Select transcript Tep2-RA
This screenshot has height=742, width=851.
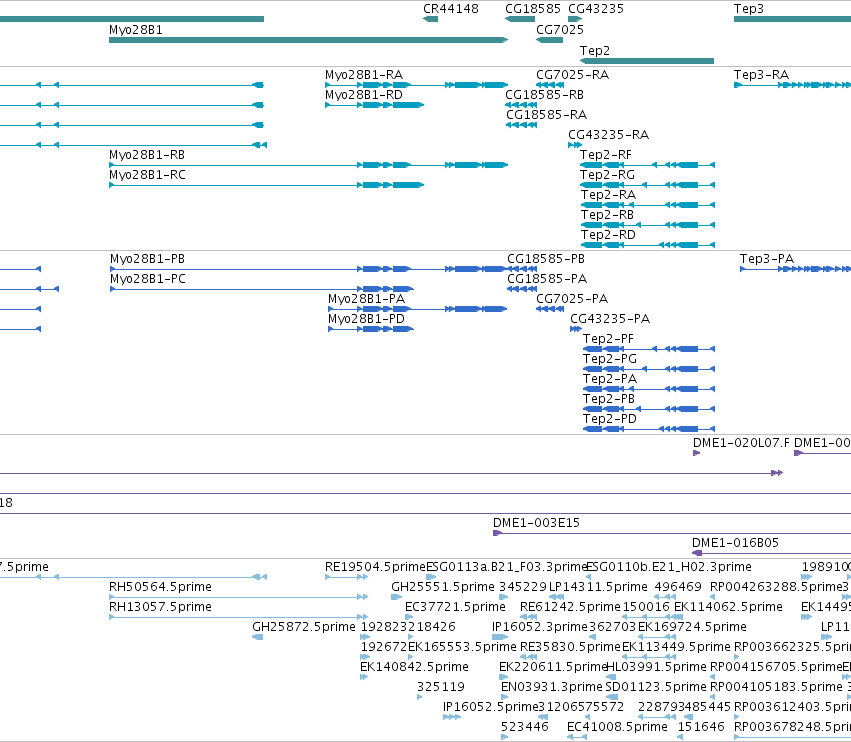(647, 205)
